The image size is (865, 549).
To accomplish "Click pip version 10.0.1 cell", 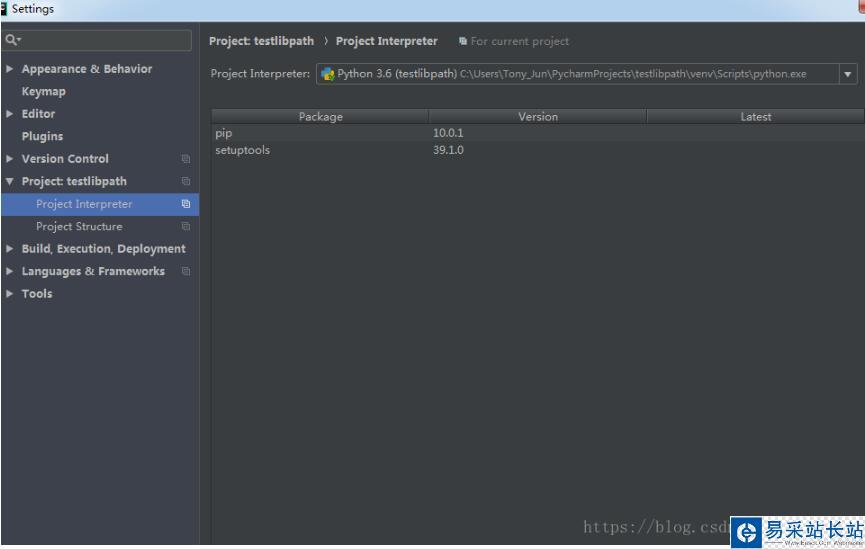I will (x=448, y=133).
